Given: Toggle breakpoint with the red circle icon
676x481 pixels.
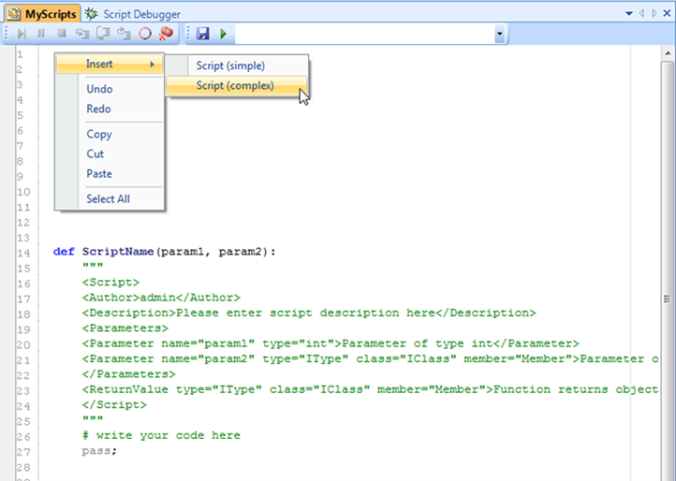Looking at the screenshot, I should [145, 34].
